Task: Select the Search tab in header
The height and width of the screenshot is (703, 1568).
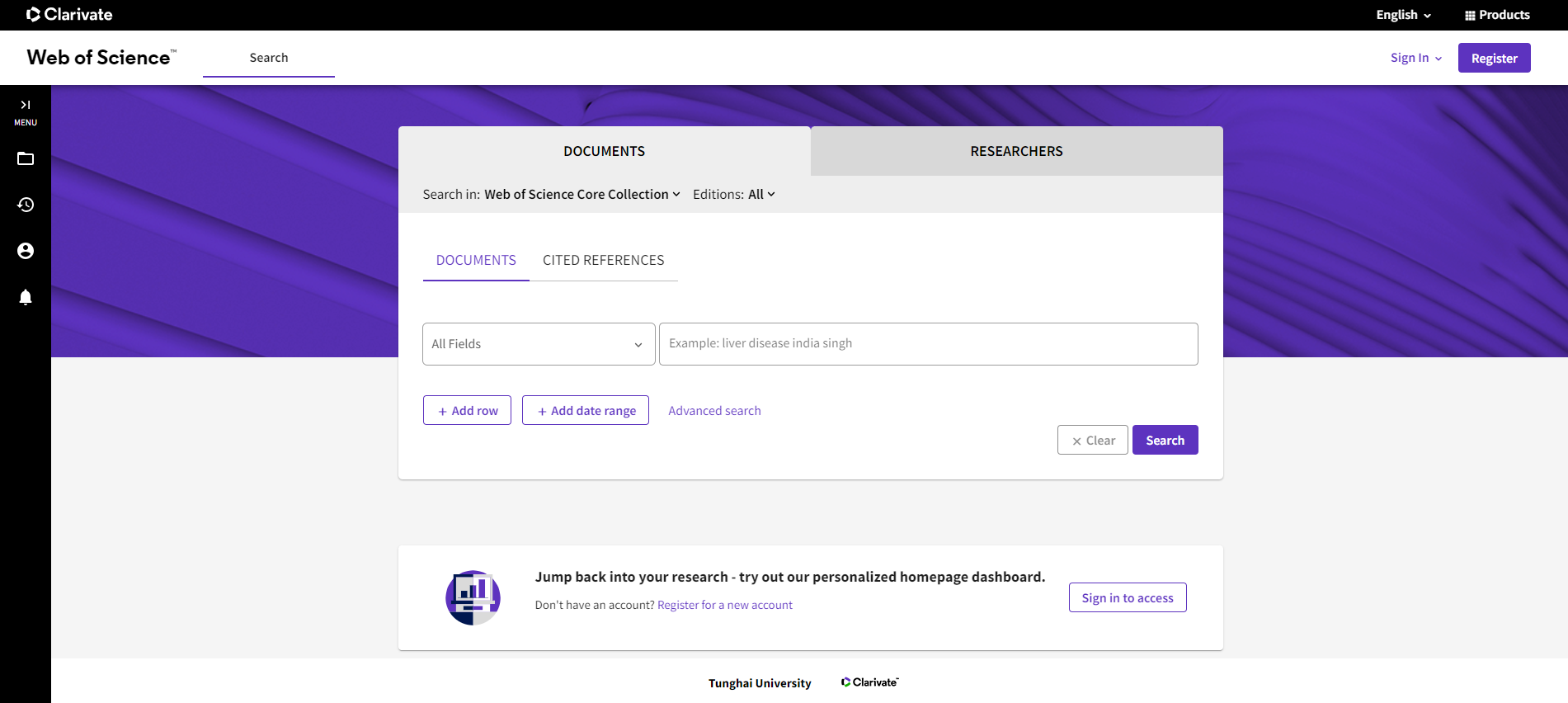Action: click(x=269, y=58)
